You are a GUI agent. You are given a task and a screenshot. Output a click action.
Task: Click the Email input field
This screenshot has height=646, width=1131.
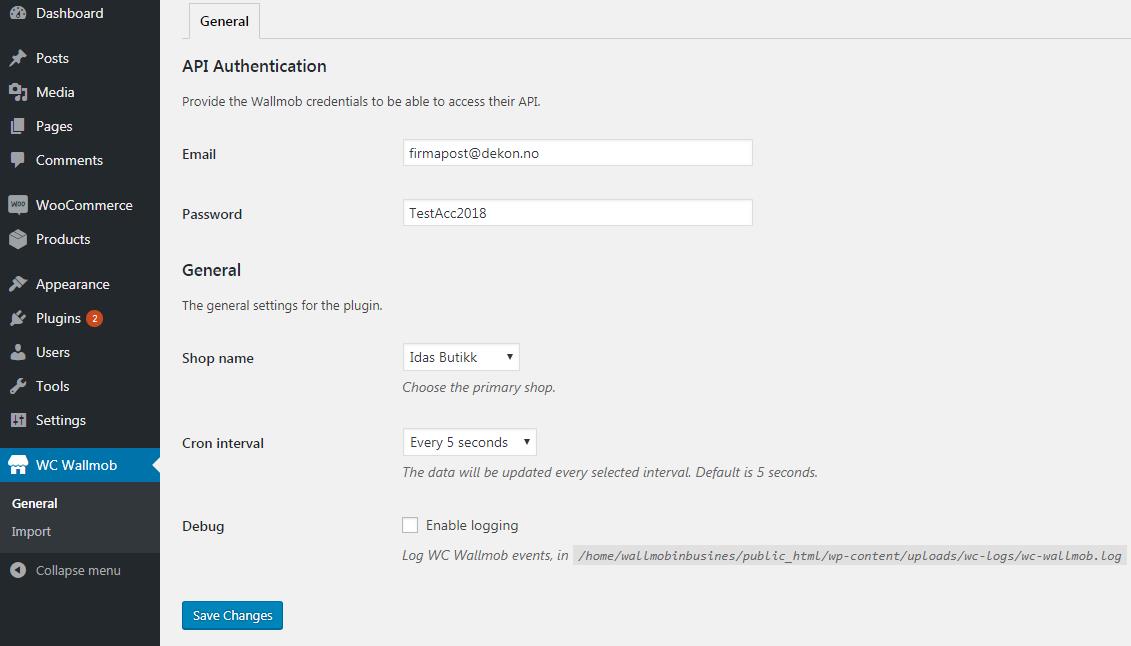pyautogui.click(x=578, y=153)
